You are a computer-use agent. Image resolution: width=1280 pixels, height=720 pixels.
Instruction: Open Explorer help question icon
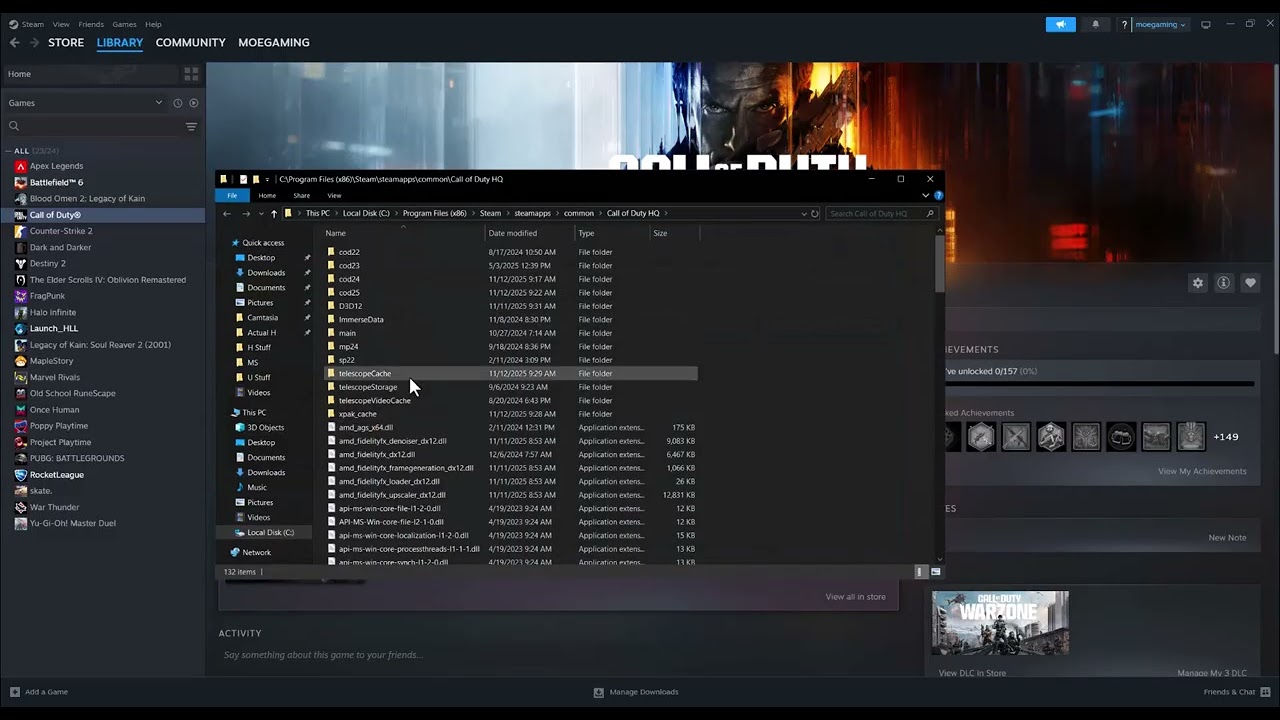[x=938, y=196]
